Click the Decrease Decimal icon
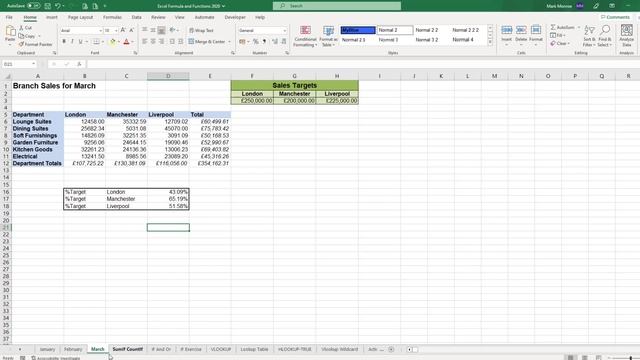Screen dimensions: 640x360 tap(283, 42)
